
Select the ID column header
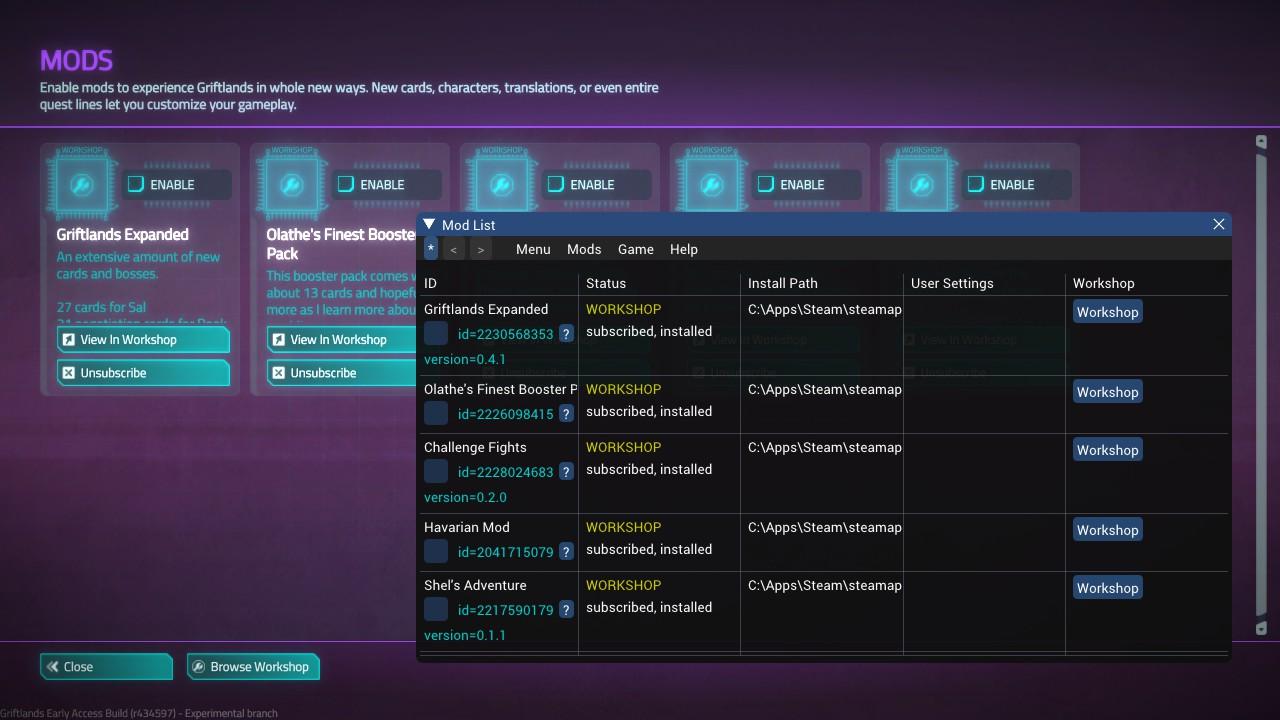click(x=430, y=283)
